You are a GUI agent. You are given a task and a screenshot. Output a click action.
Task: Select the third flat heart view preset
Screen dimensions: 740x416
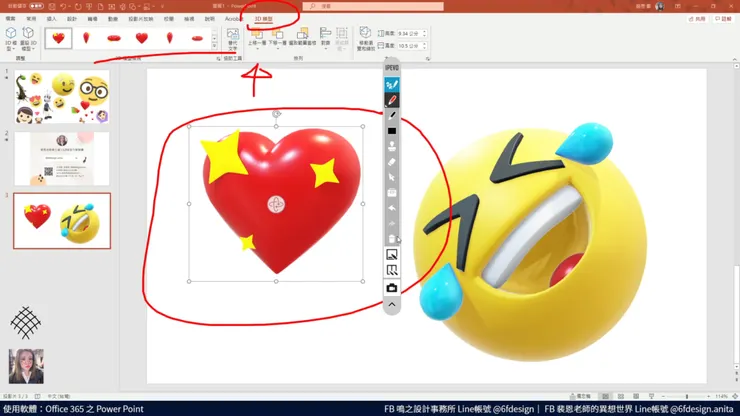(114, 38)
